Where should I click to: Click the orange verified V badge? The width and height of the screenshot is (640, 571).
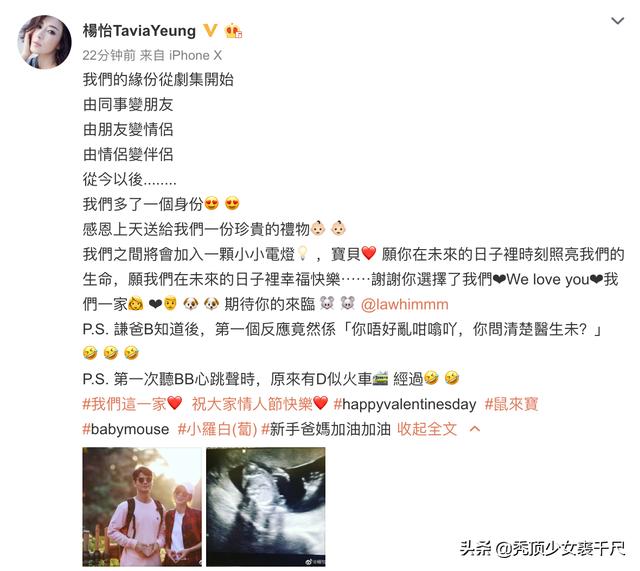coord(210,31)
